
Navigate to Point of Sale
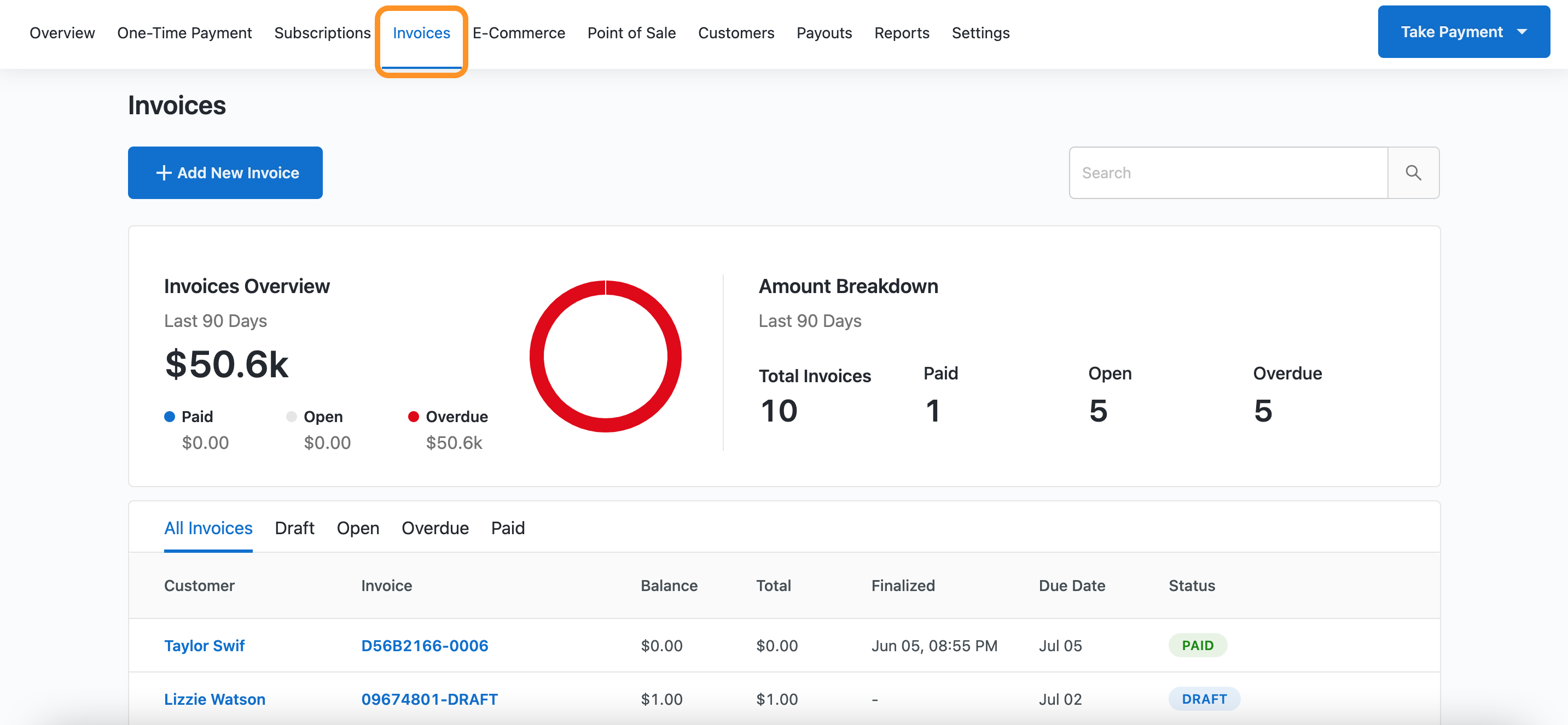pos(631,33)
